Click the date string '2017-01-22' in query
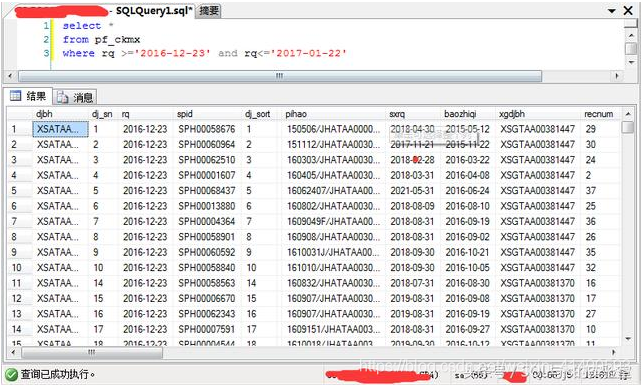The width and height of the screenshot is (641, 385). [308, 53]
